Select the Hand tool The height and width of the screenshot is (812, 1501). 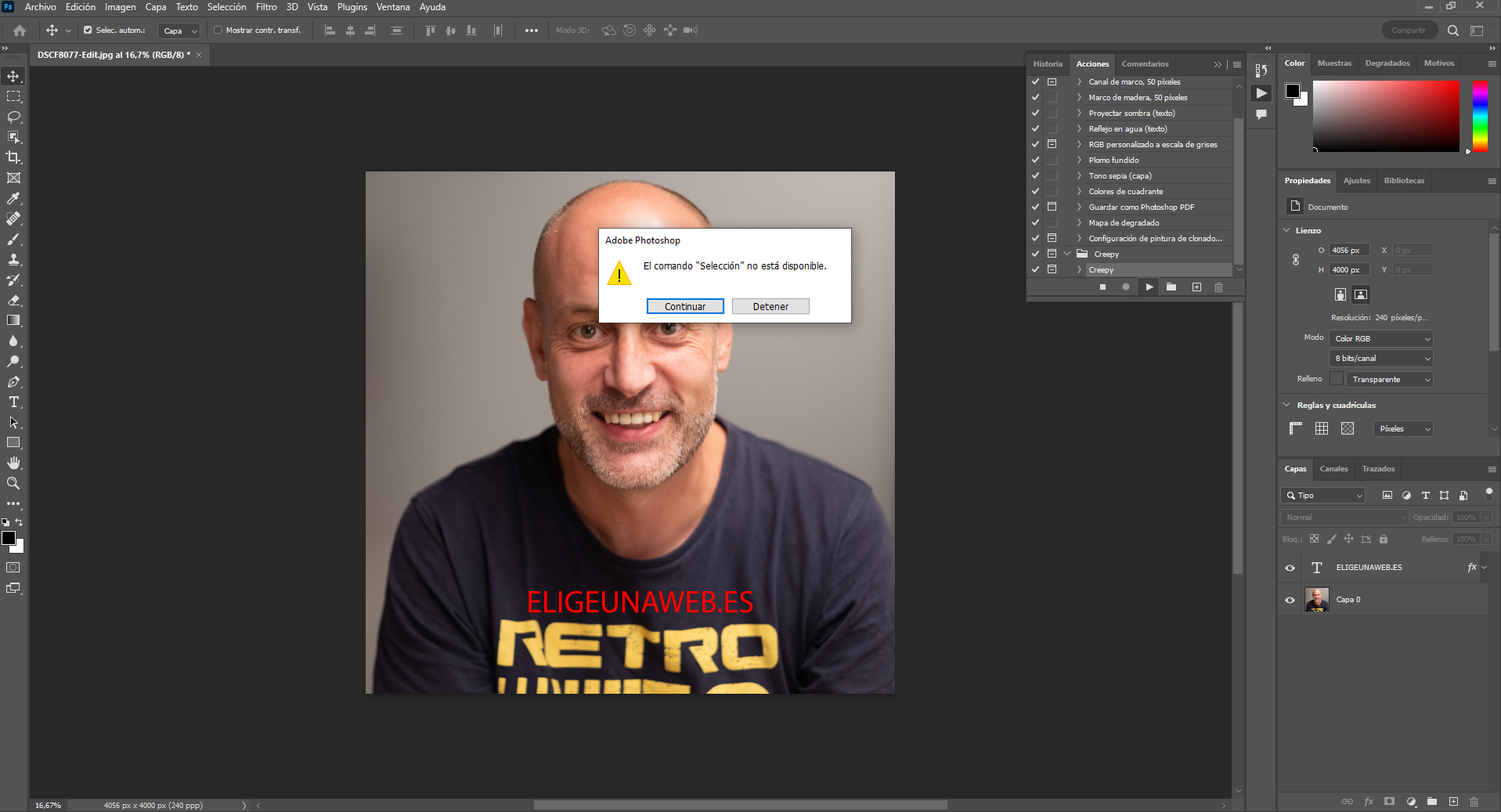tap(13, 463)
